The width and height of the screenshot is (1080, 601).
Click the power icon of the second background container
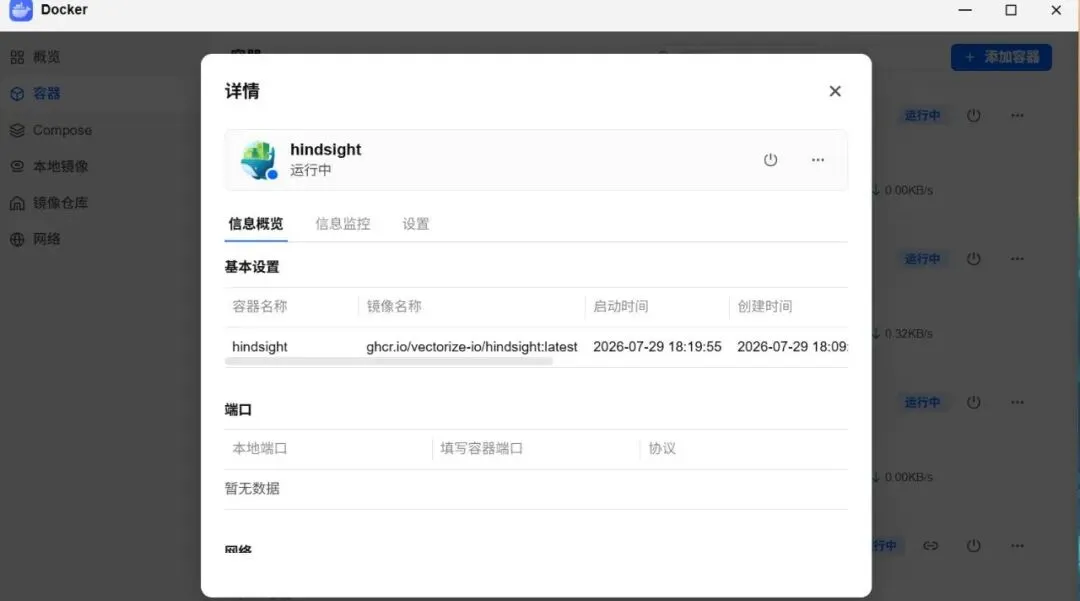point(973,259)
